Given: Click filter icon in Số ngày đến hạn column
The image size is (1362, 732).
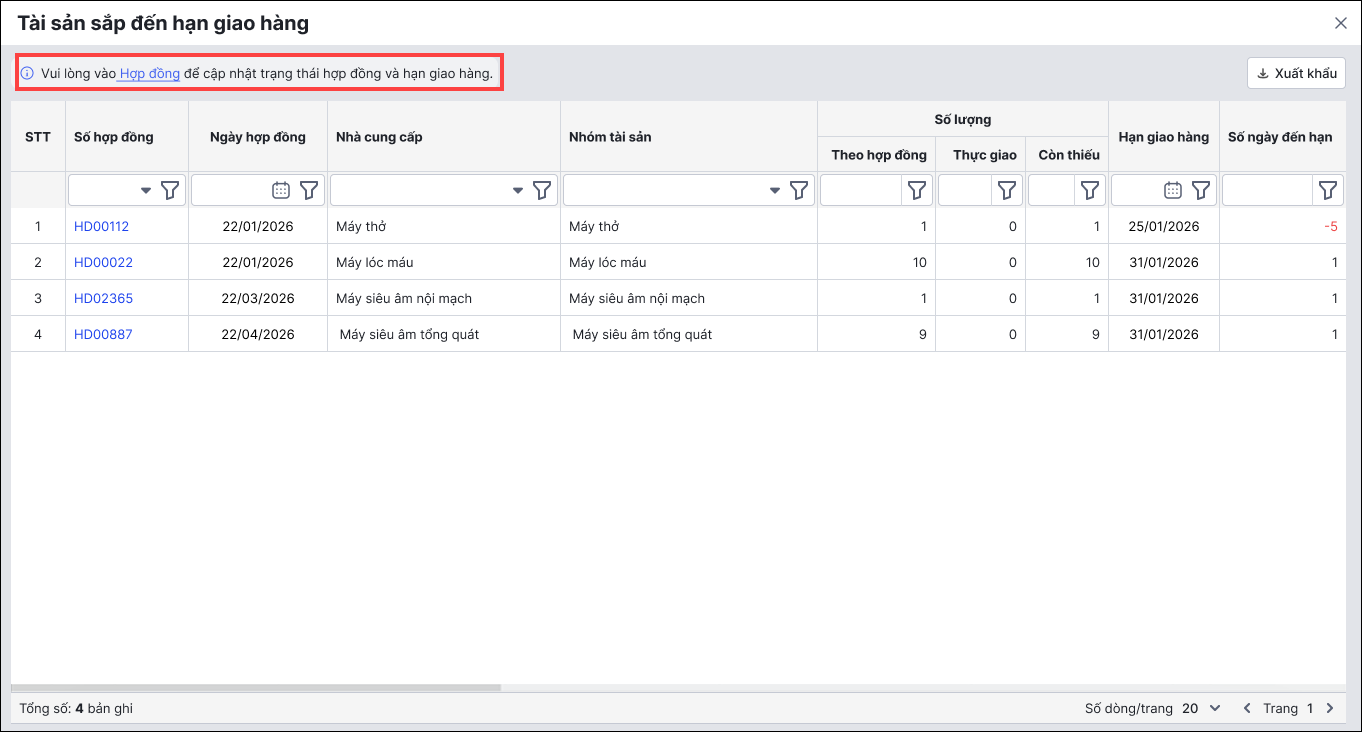Looking at the screenshot, I should (x=1328, y=190).
